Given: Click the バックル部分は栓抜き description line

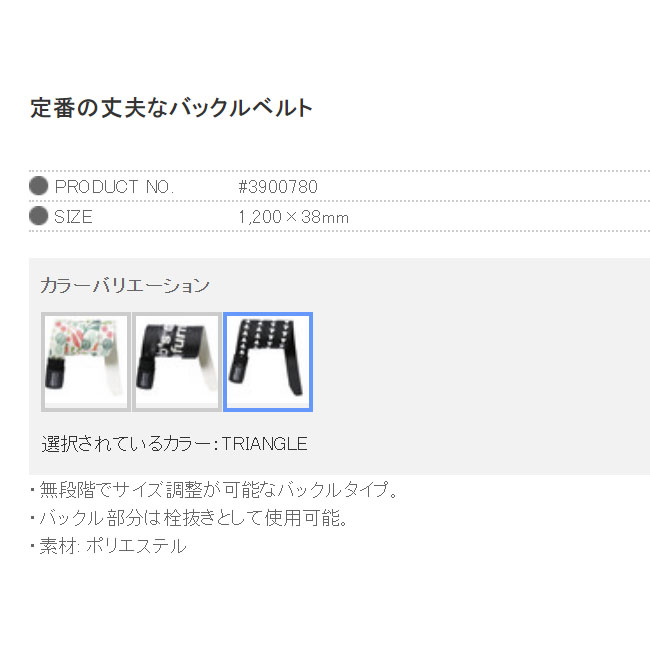Looking at the screenshot, I should (194, 518).
